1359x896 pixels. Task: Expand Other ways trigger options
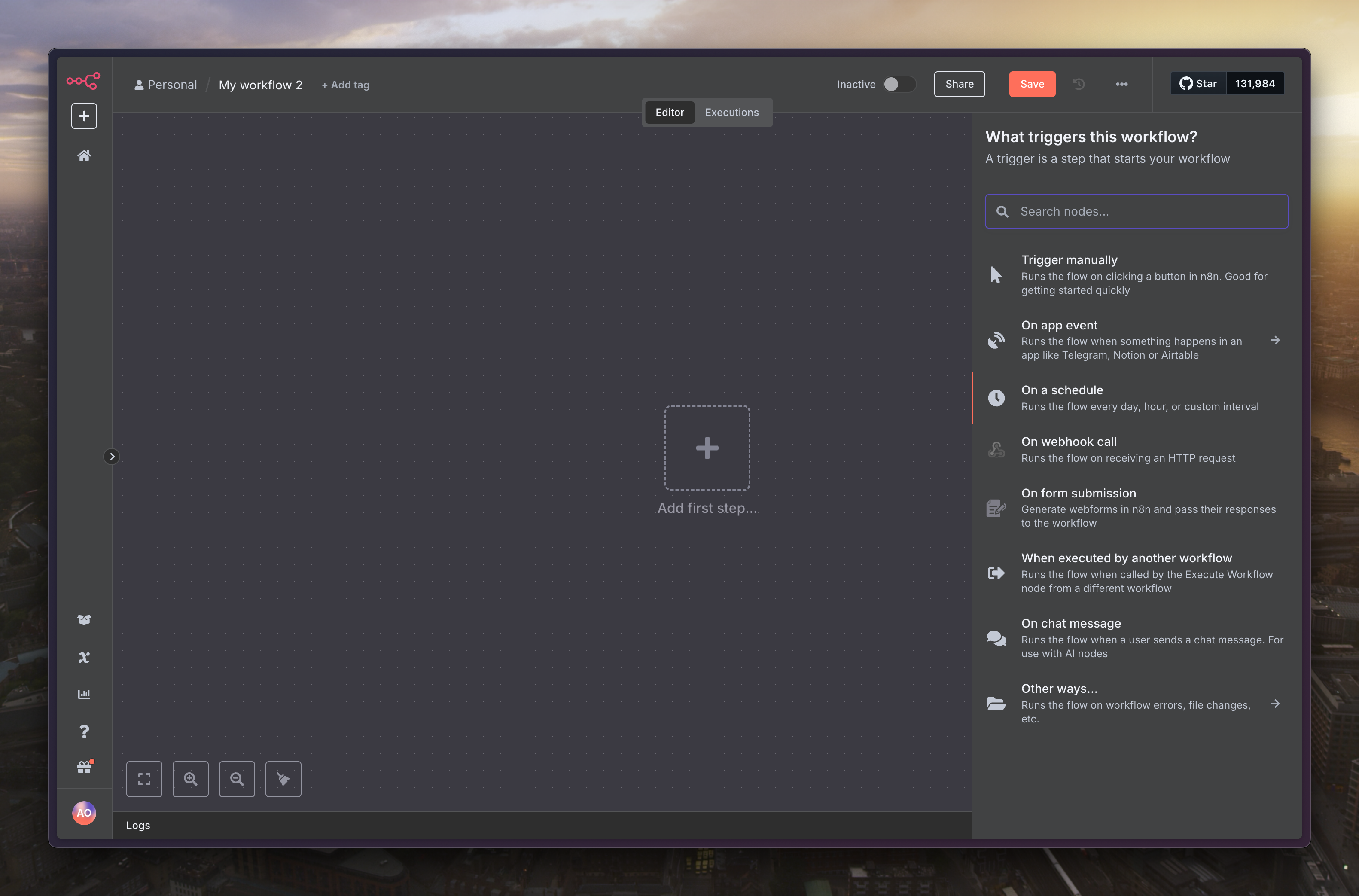(1275, 704)
